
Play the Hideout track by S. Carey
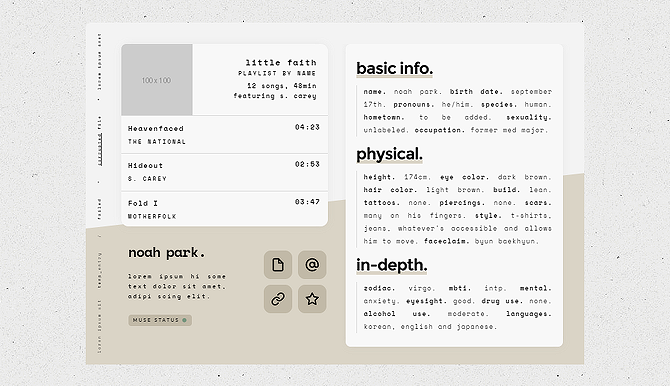point(224,172)
